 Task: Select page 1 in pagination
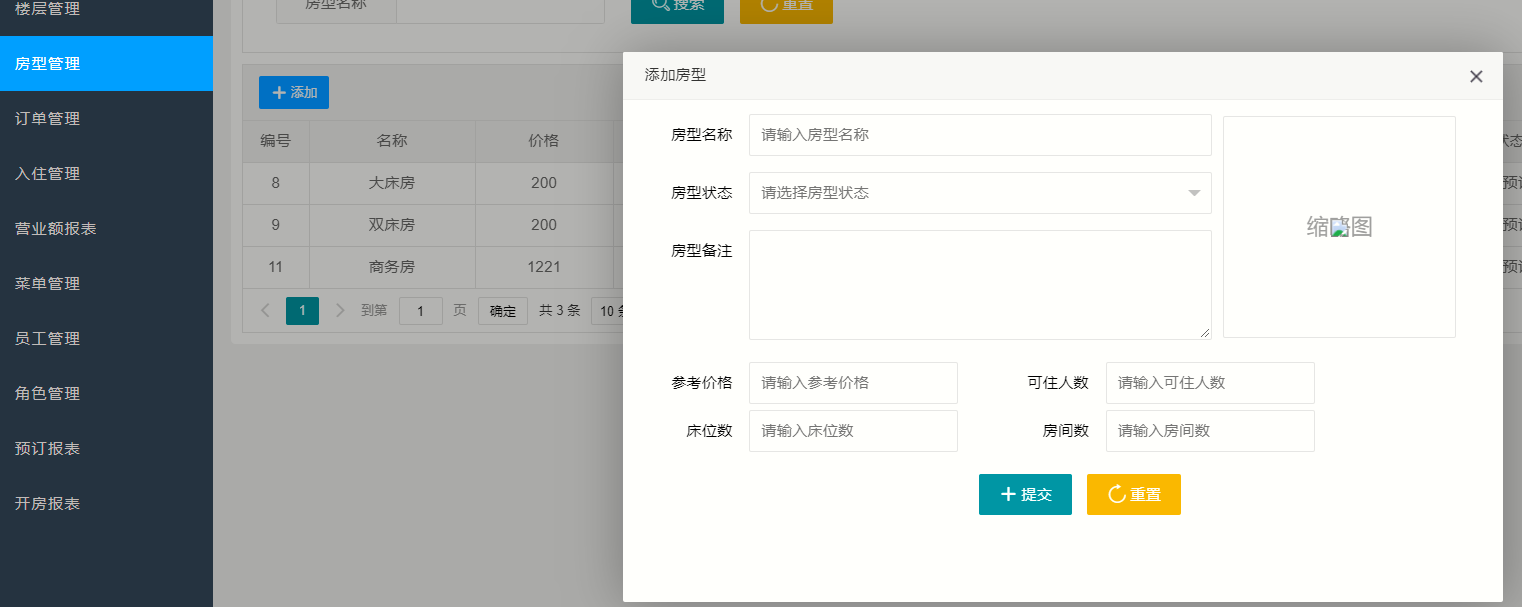(302, 311)
